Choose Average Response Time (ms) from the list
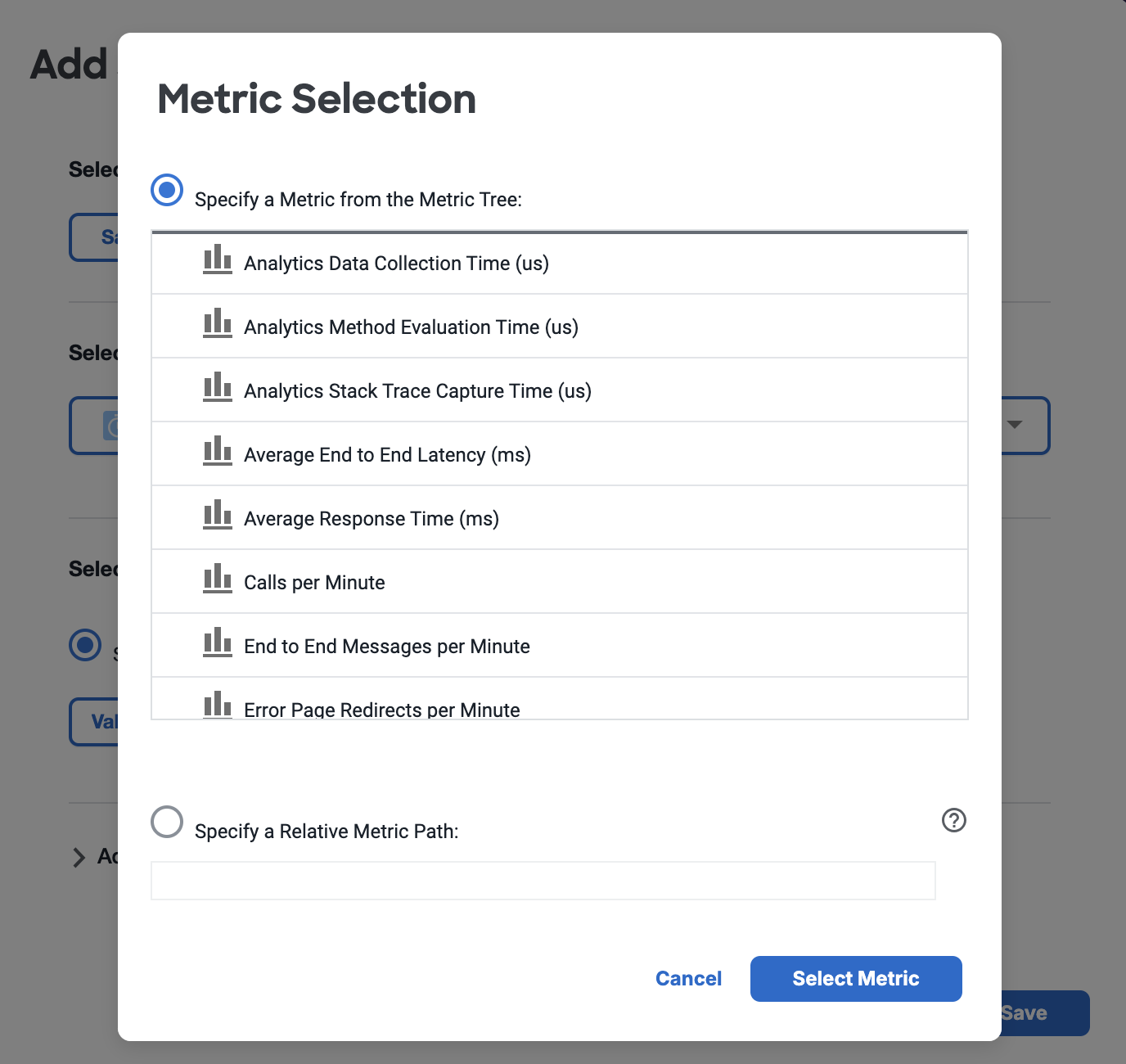The image size is (1126, 1064). point(560,517)
